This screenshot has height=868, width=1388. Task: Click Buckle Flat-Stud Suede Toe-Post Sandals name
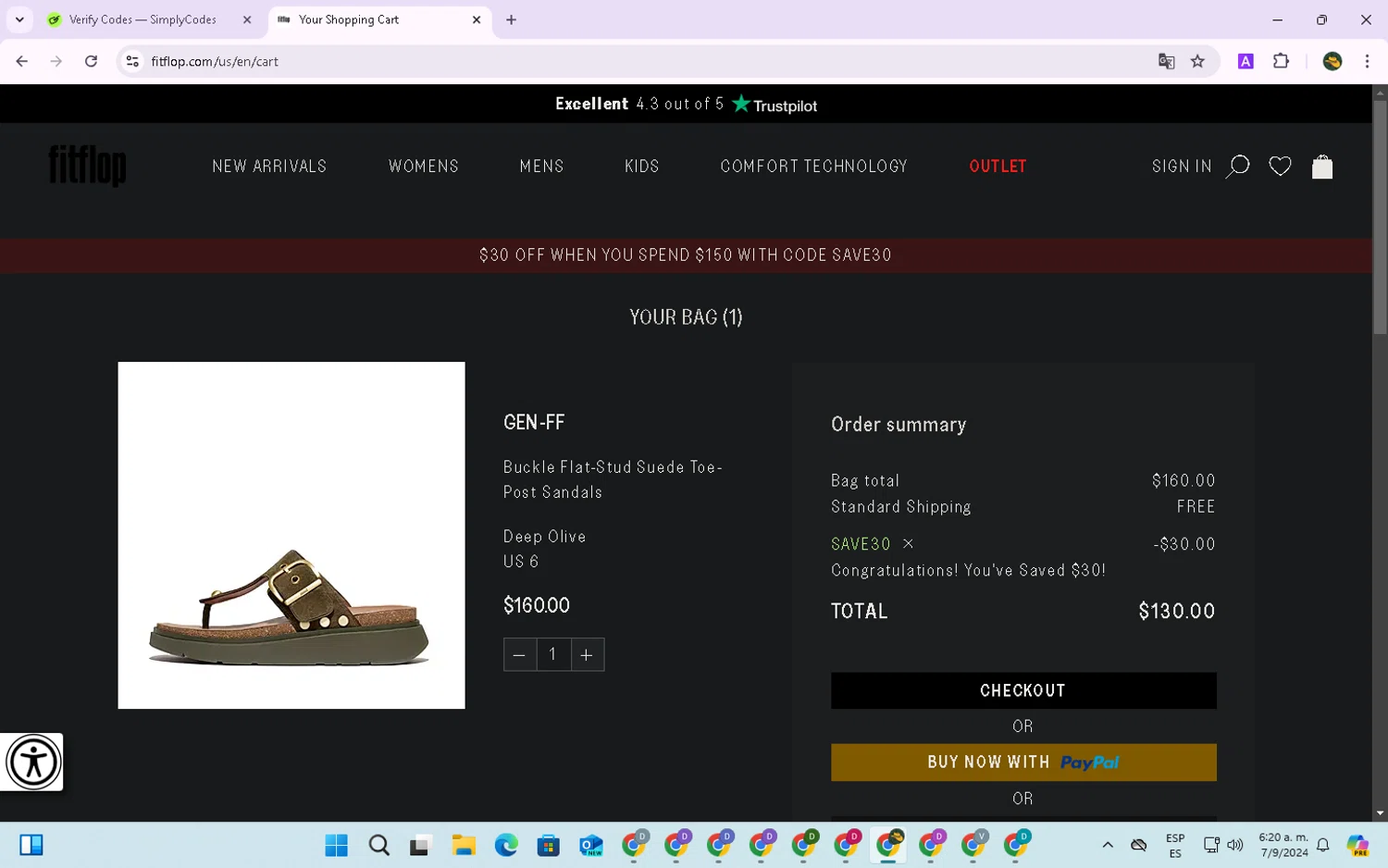point(613,479)
